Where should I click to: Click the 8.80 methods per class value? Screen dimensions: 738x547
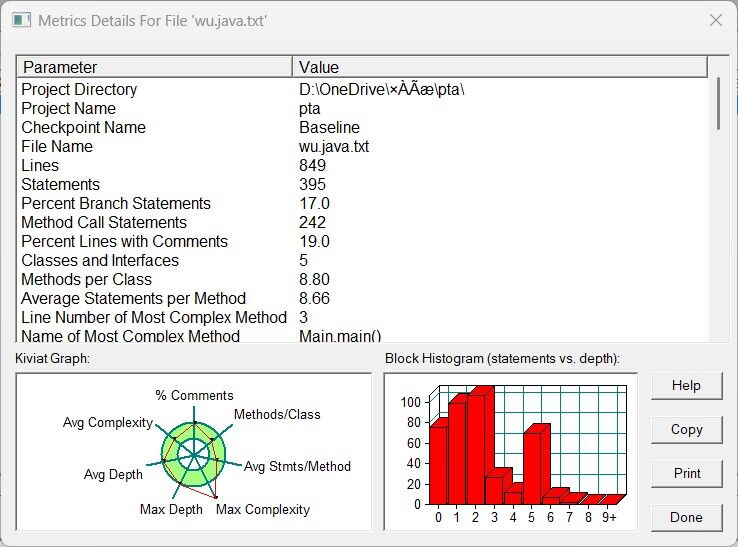(314, 279)
